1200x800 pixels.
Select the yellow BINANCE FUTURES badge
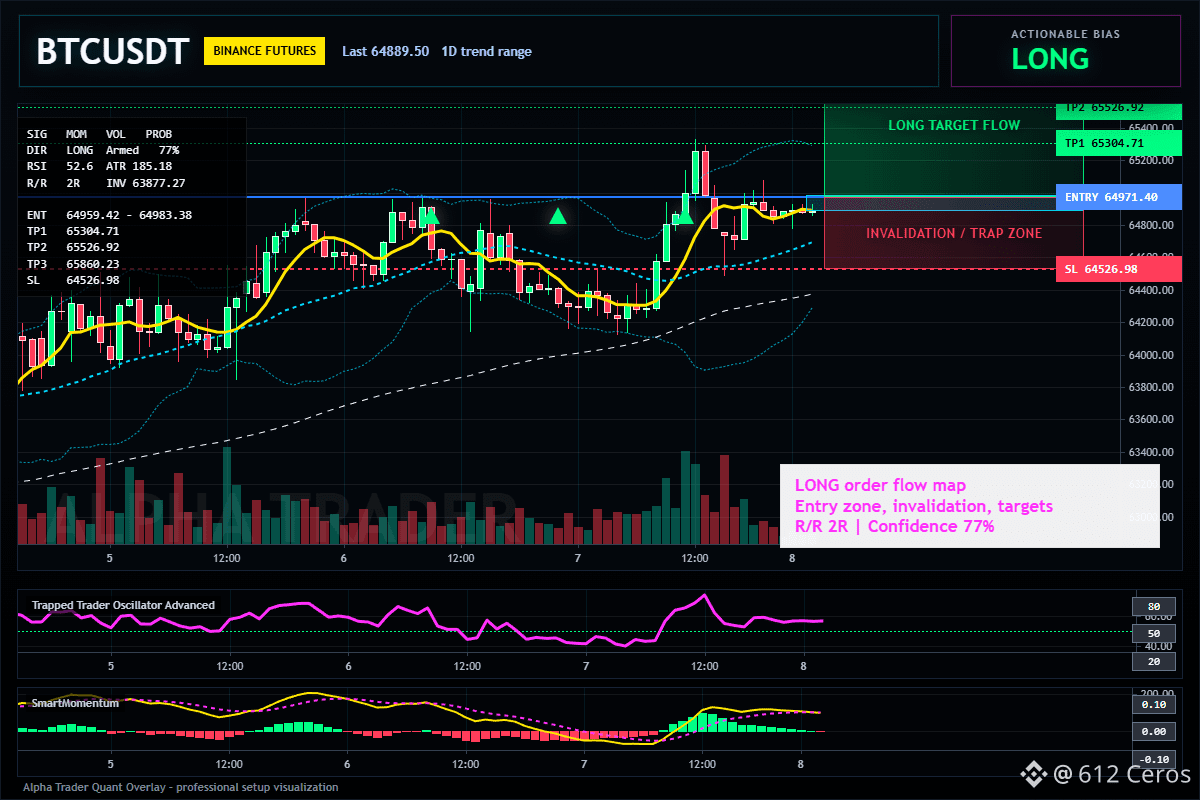(x=264, y=51)
